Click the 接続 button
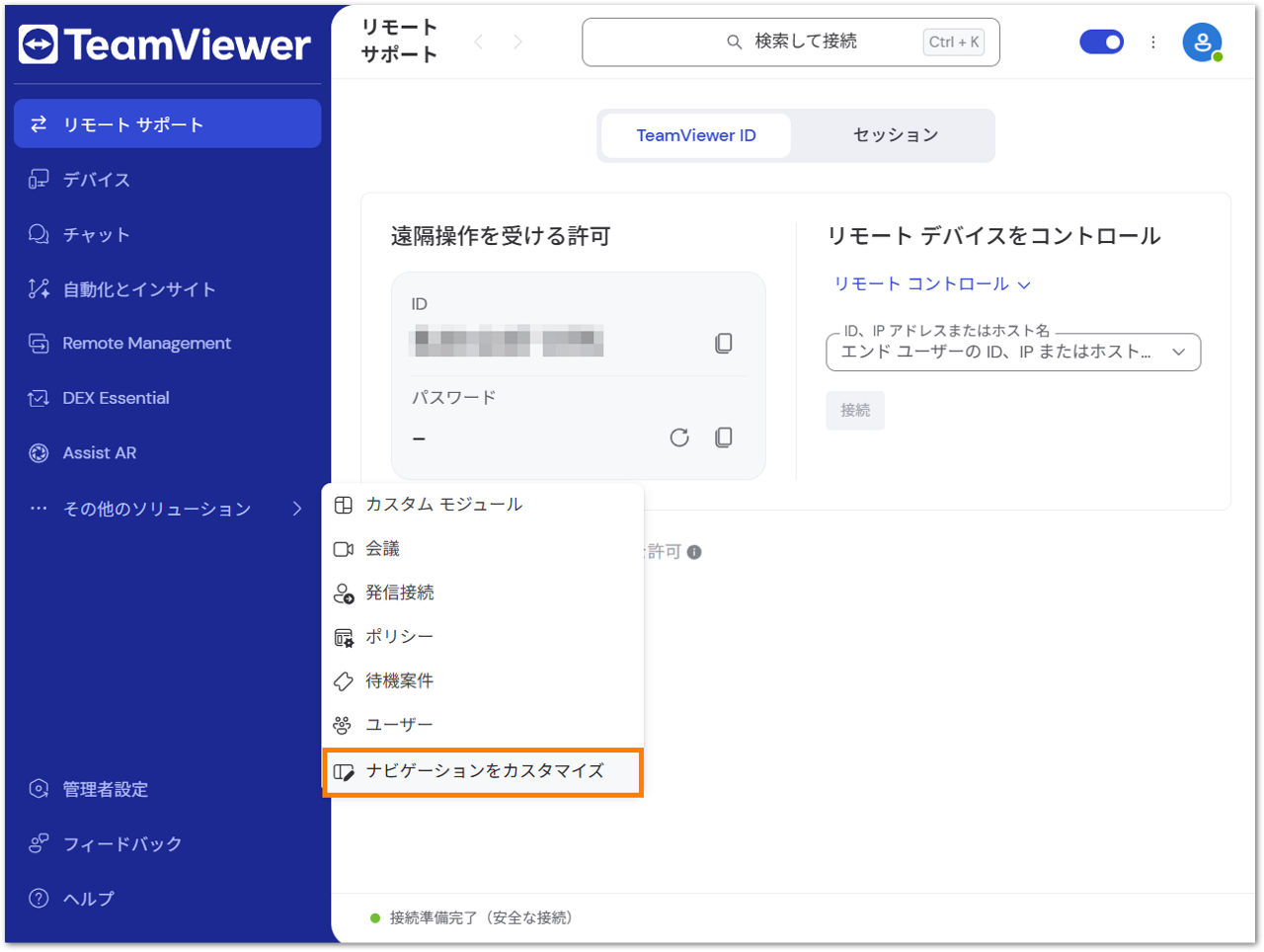Viewport: 1264px width, 952px height. (855, 410)
